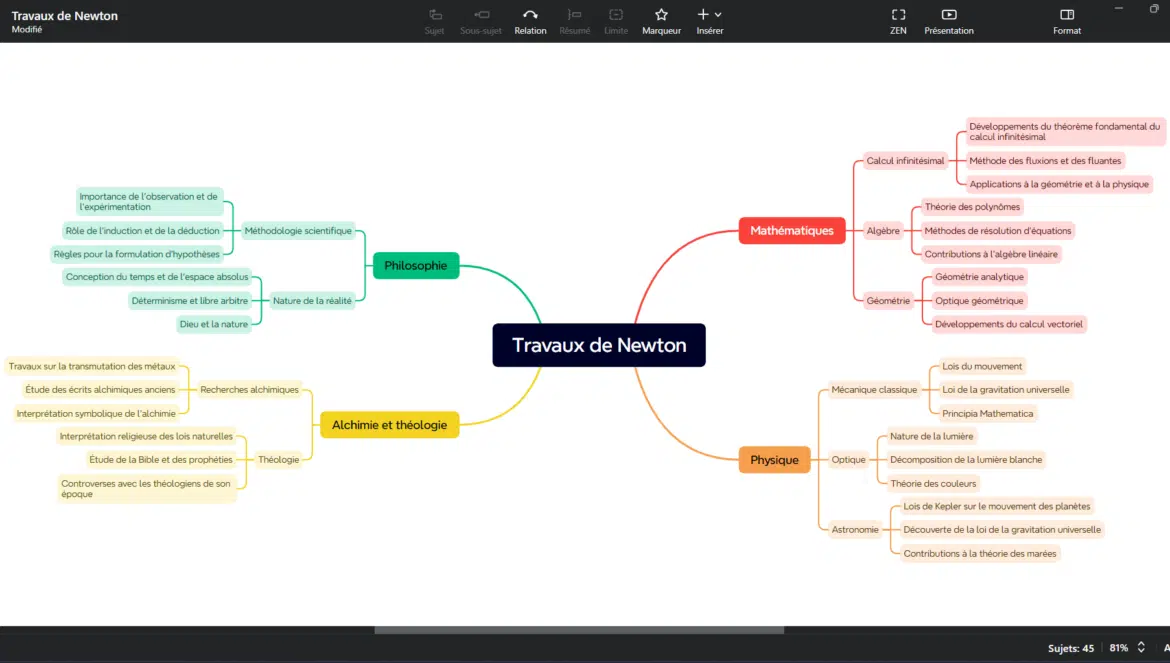
Task: Click the Sujet toolbar icon
Action: click(x=434, y=15)
